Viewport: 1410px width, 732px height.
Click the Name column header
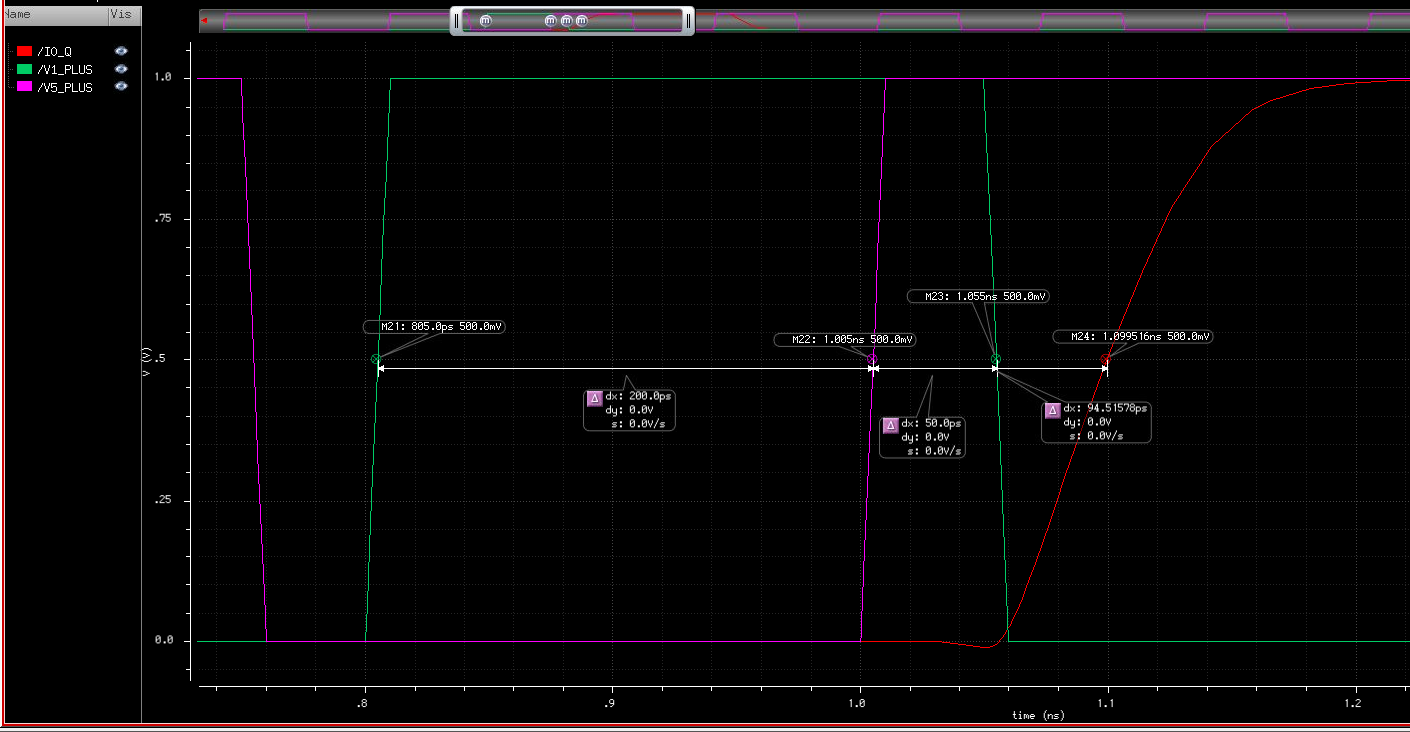18,16
